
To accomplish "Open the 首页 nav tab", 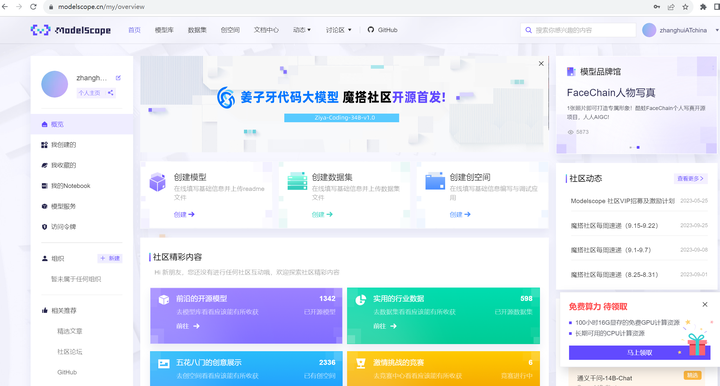I will [x=134, y=30].
